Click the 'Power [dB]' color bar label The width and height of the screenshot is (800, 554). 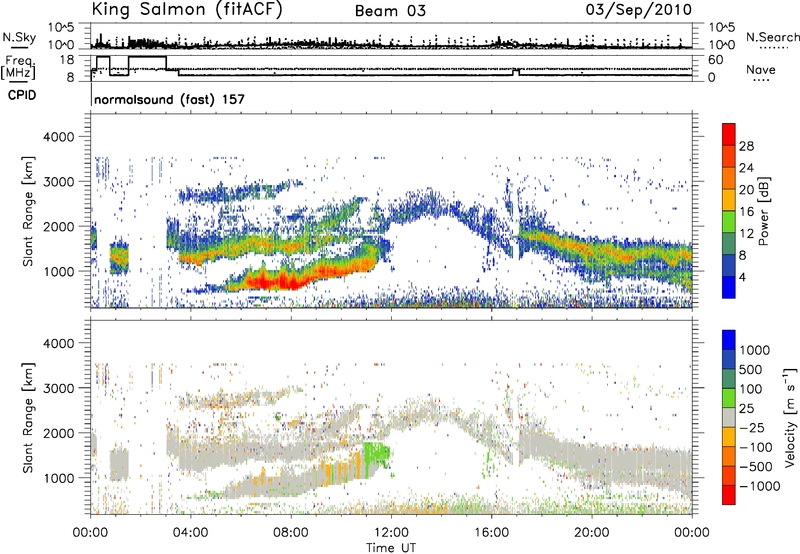coord(763,211)
